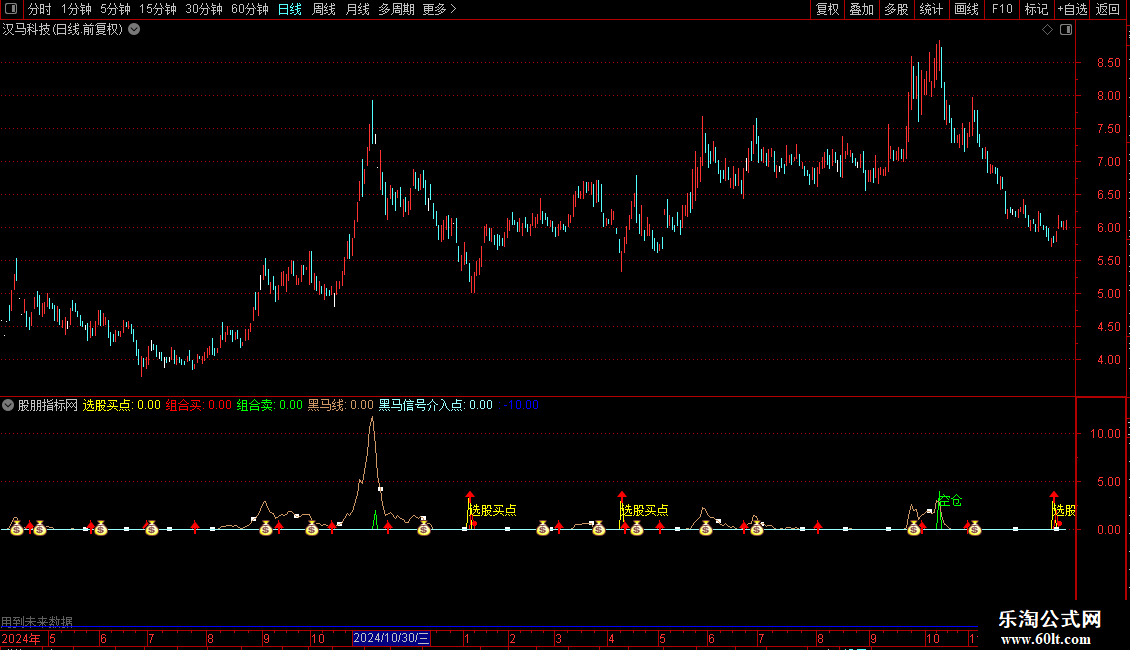Select the 30分钟 period
Viewport: 1130px width, 650px height.
204,9
